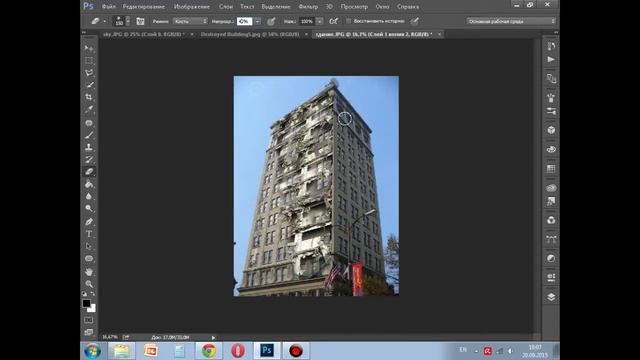Open the Swatches grid panel icon
This screenshot has width=640, height=360.
pos(551,169)
